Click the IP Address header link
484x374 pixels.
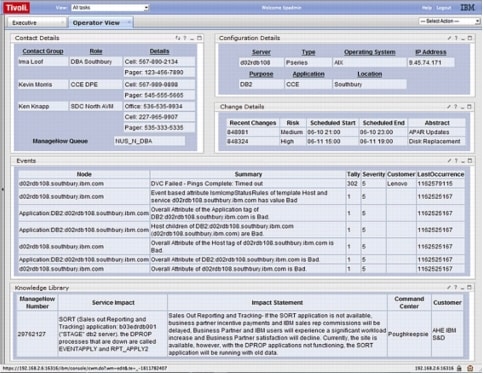tap(431, 52)
